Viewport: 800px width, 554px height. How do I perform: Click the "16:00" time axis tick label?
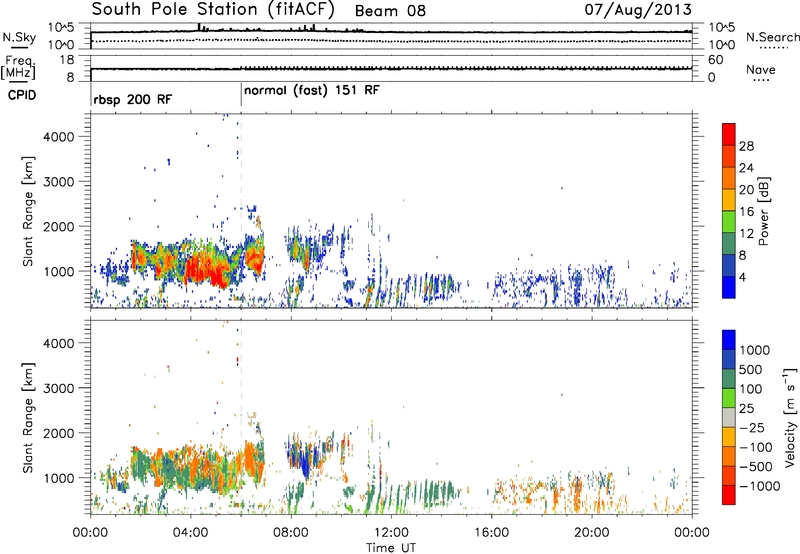[x=491, y=533]
